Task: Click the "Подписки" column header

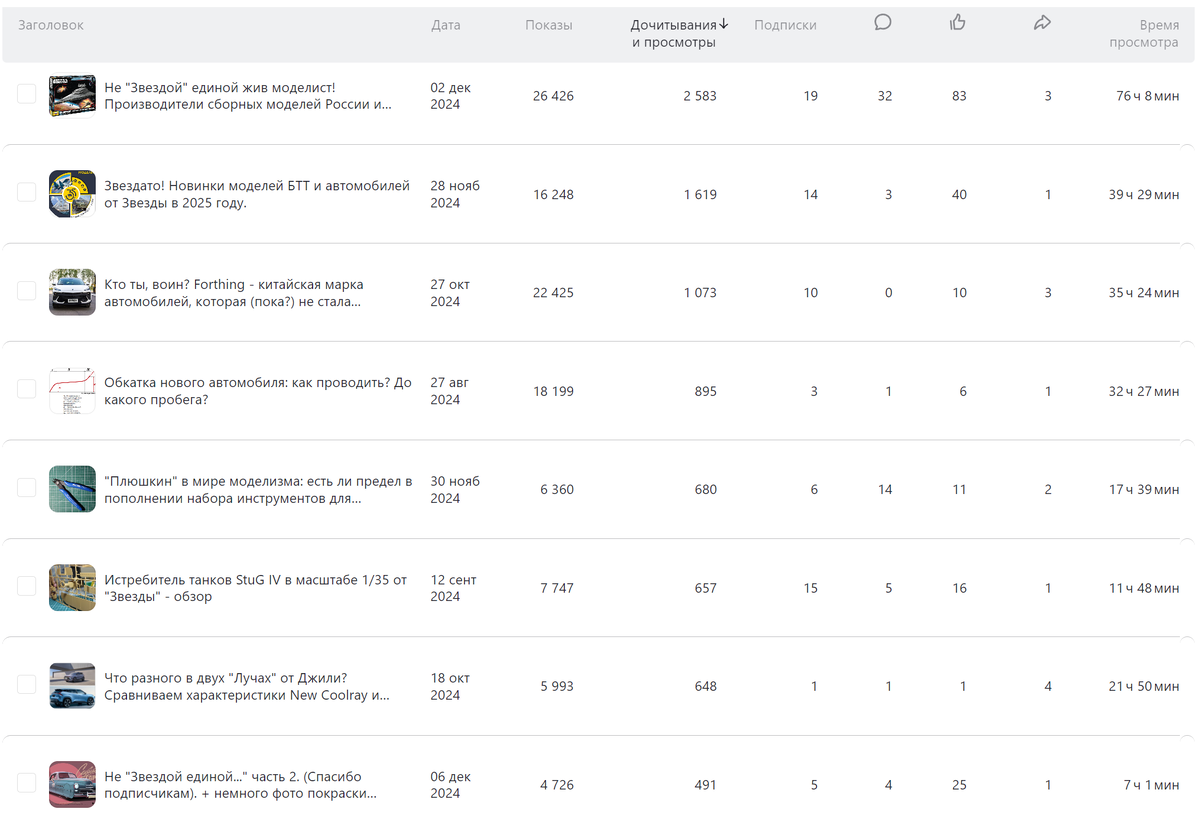Action: [x=785, y=25]
